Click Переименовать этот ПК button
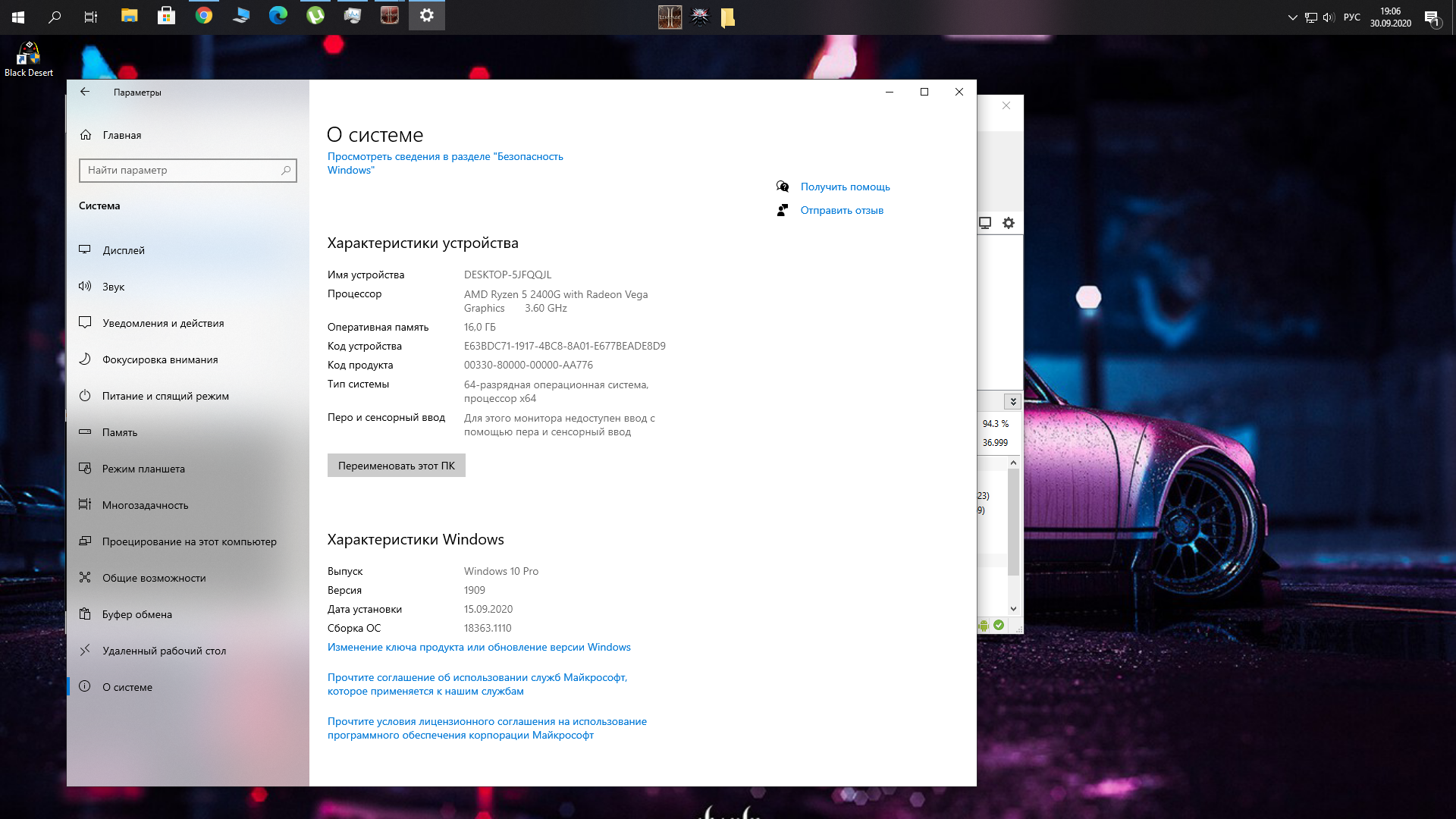The height and width of the screenshot is (819, 1456). [397, 466]
